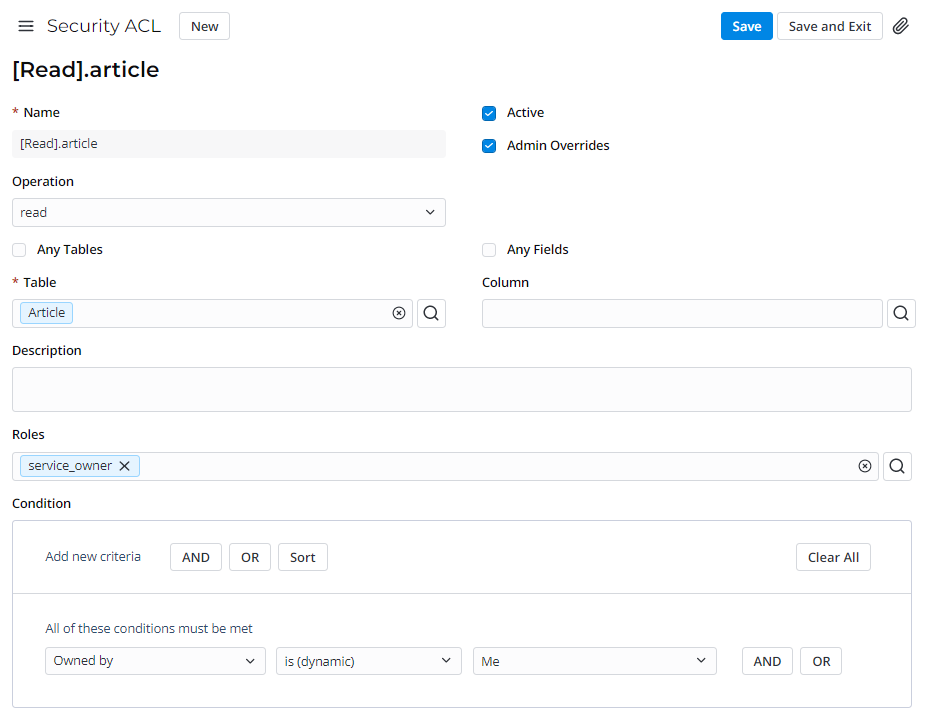The width and height of the screenshot is (929, 720).
Task: Click Clear All in the Condition builder
Action: tap(833, 557)
